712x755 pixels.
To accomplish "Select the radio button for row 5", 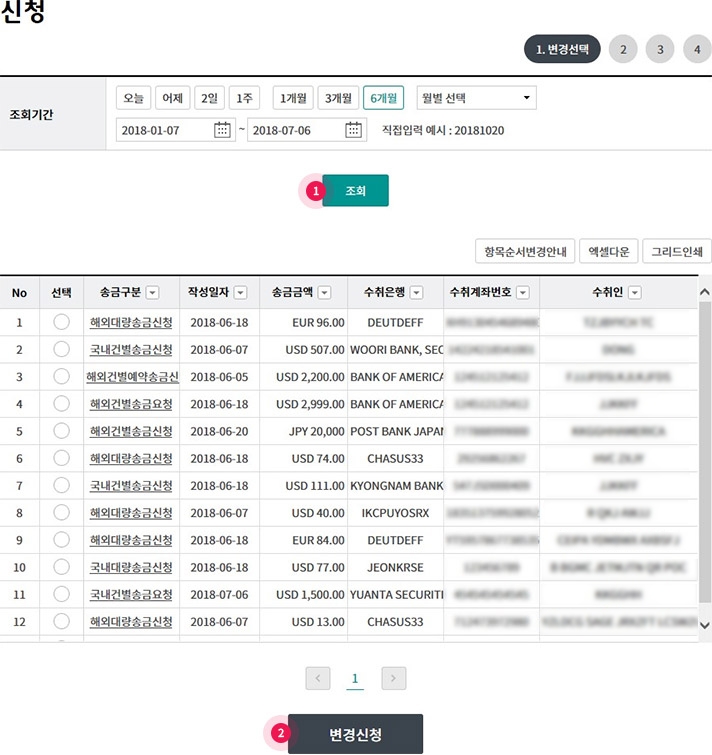I will [x=61, y=431].
